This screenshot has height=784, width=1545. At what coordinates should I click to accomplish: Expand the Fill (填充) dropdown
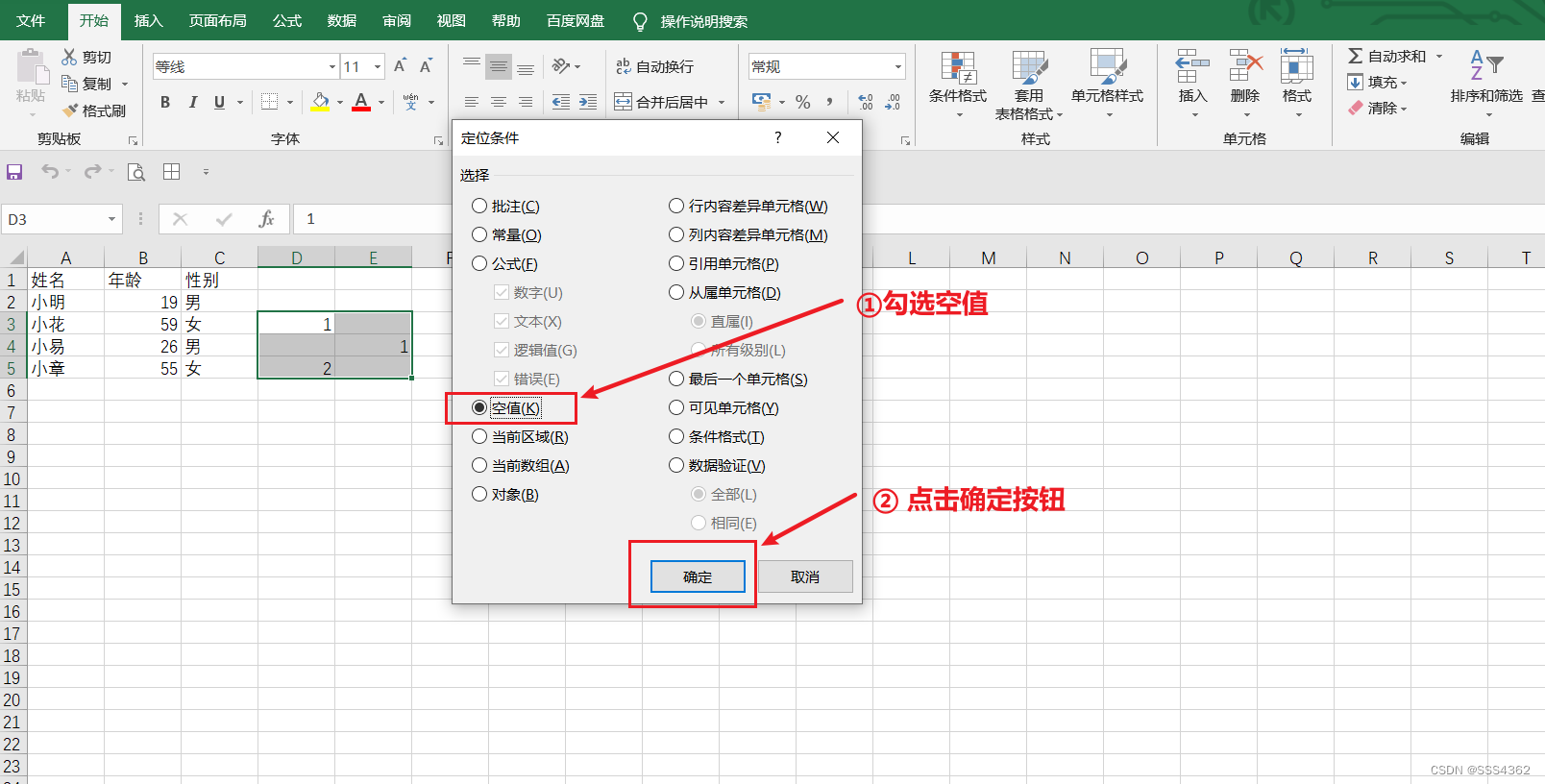[x=1404, y=84]
